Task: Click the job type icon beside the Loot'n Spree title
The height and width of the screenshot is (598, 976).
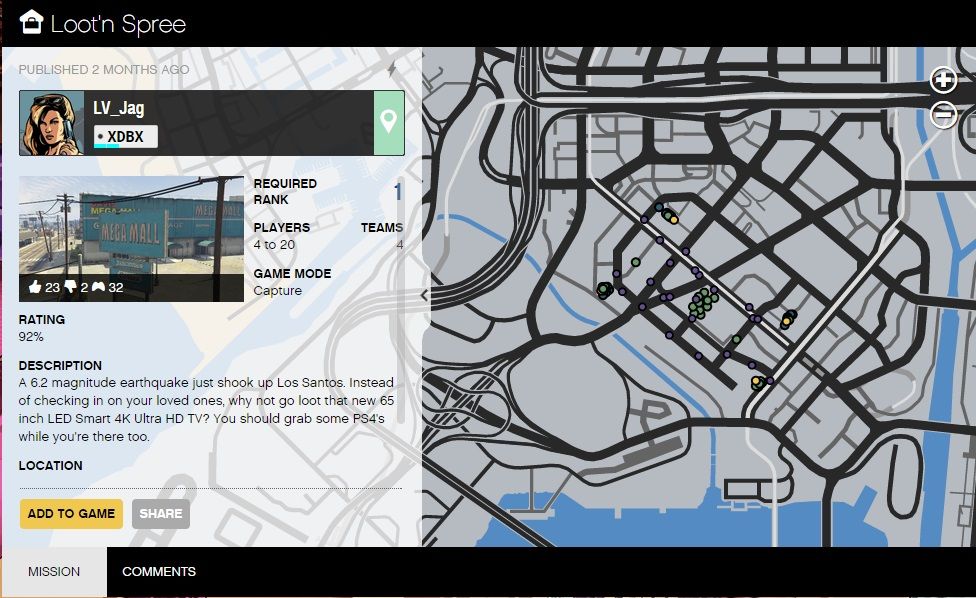Action: (x=31, y=22)
